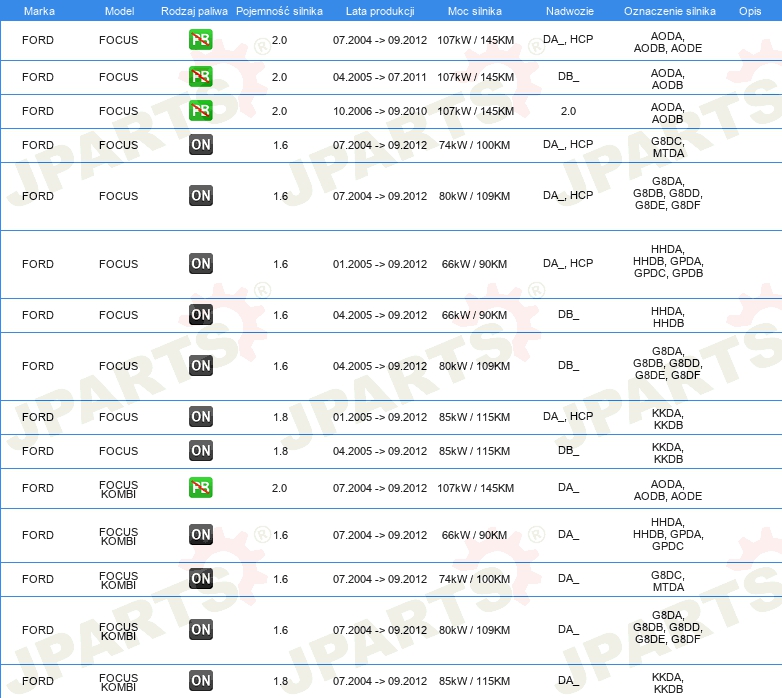Viewport: 782px width, 698px height.
Task: Click FOCUS KOMBI model cell in 1.8 row
Action: click(x=119, y=682)
